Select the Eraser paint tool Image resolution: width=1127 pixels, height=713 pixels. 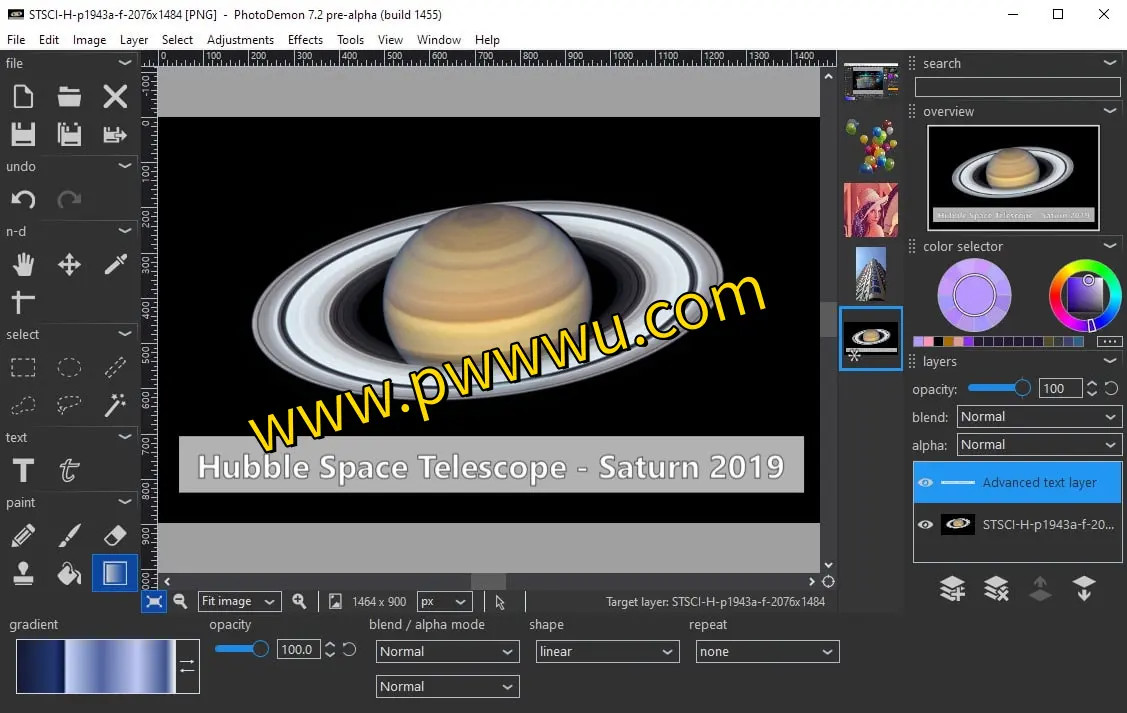[x=115, y=537]
